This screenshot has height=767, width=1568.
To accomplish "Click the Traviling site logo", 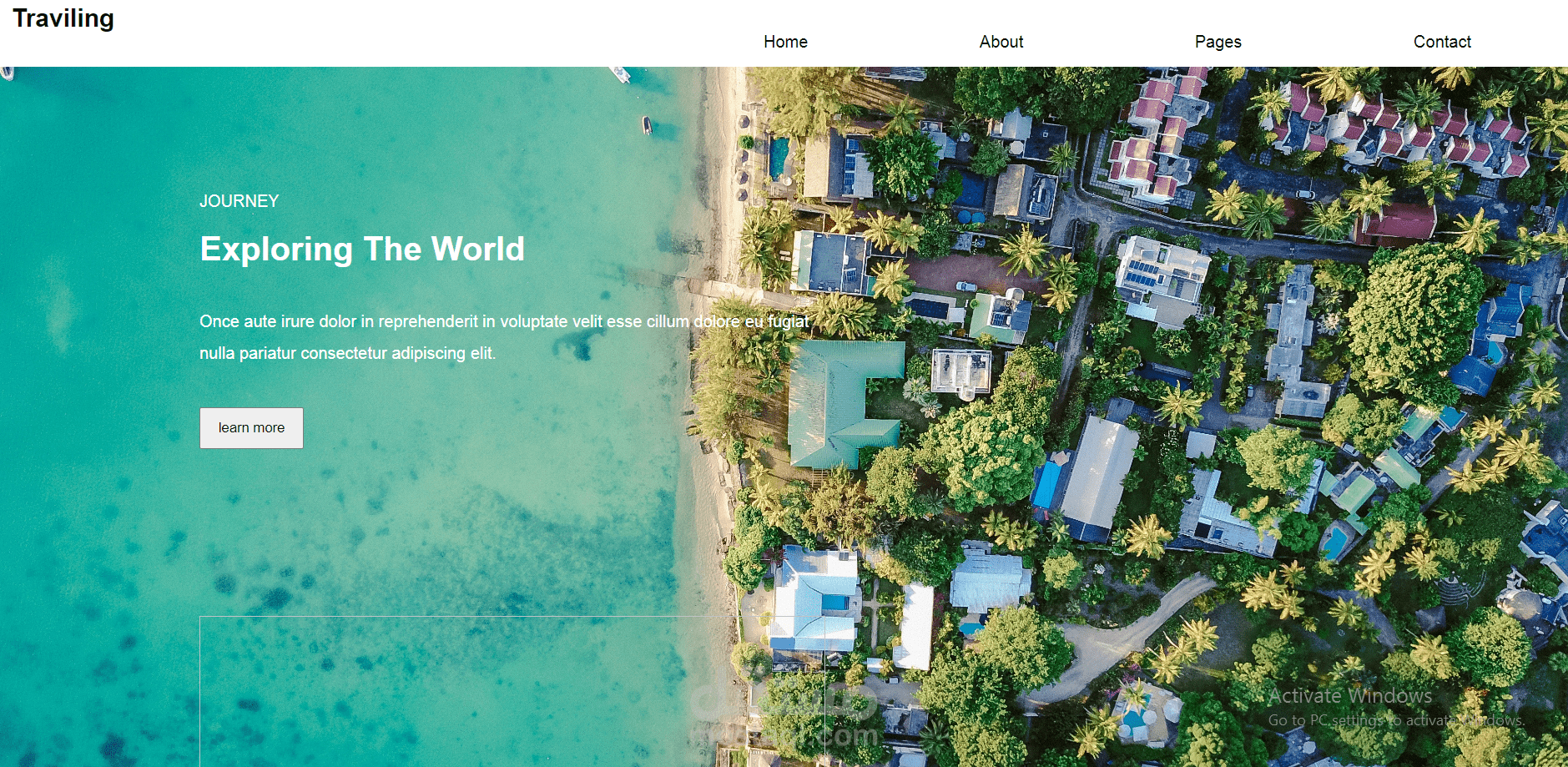I will click(63, 18).
